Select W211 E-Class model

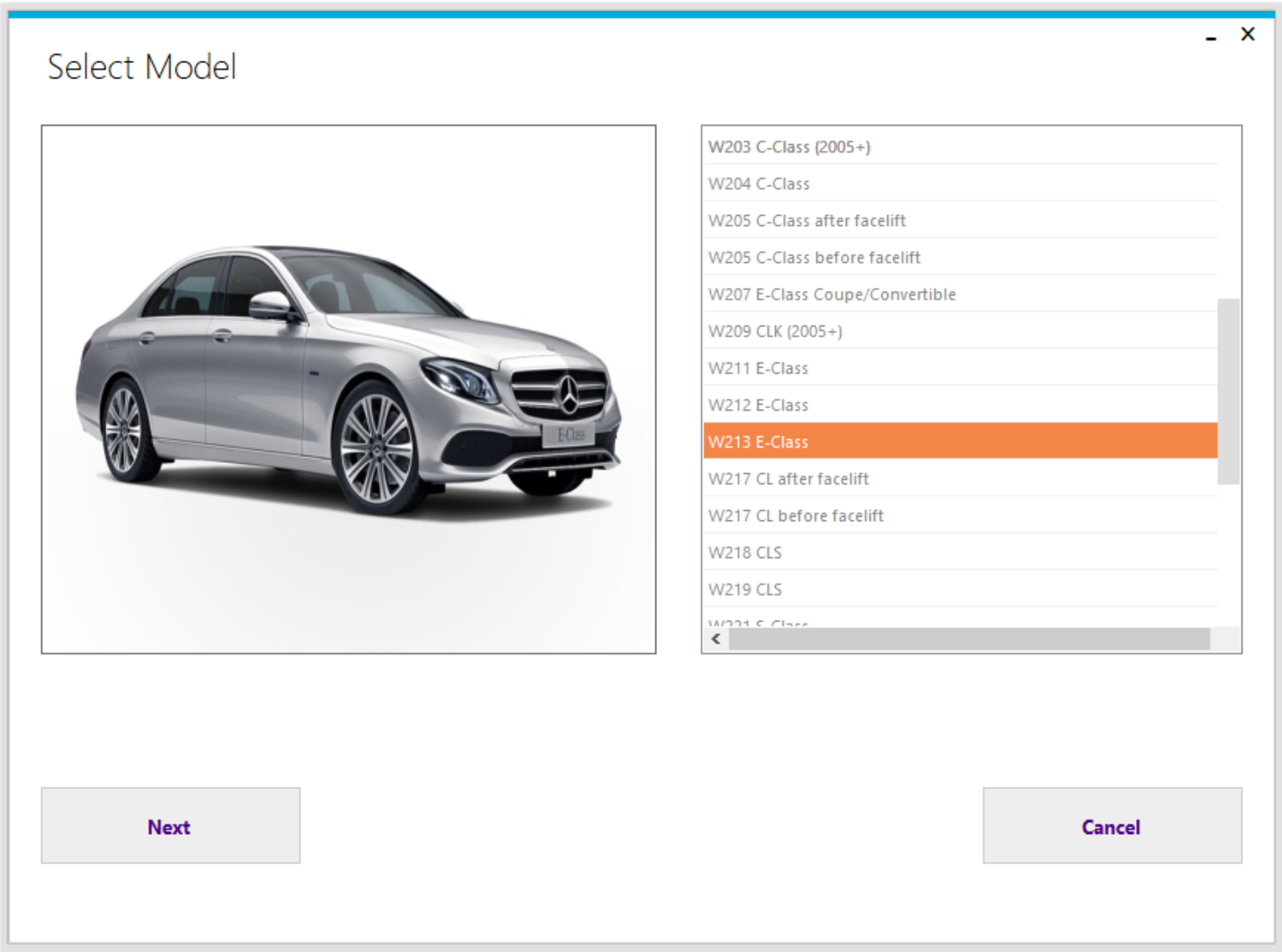point(961,368)
